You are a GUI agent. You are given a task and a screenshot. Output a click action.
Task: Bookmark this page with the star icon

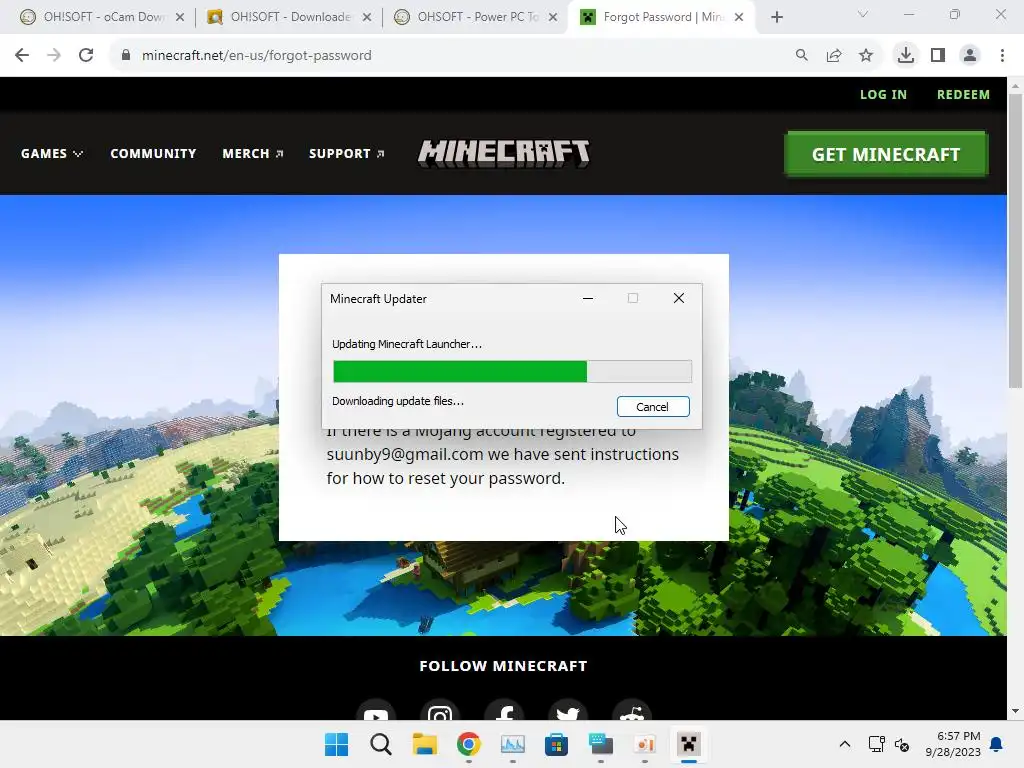click(x=865, y=55)
